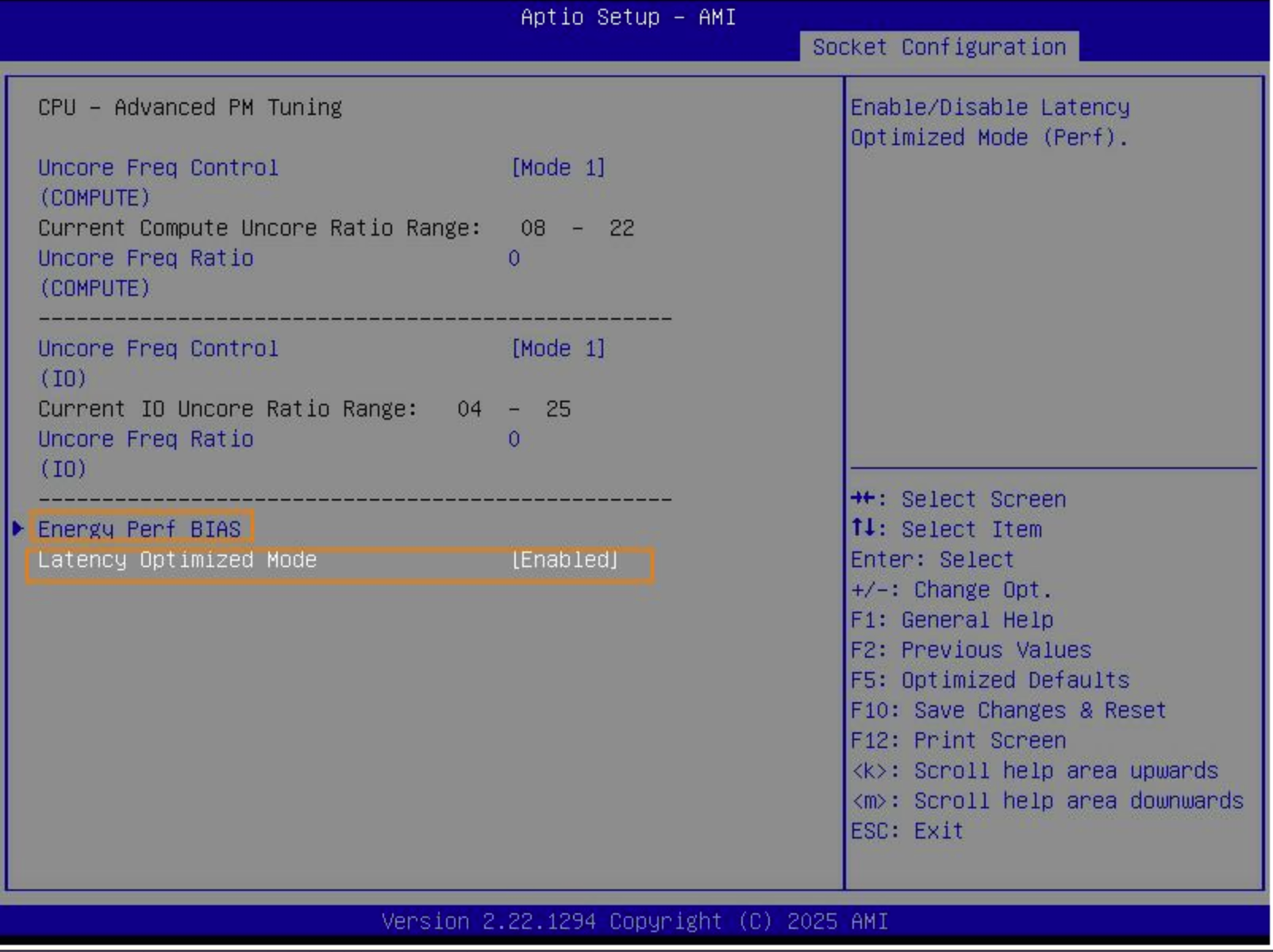Select Uncore Freq Control (IO) menu item
Image resolution: width=1273 pixels, height=952 pixels.
click(158, 349)
